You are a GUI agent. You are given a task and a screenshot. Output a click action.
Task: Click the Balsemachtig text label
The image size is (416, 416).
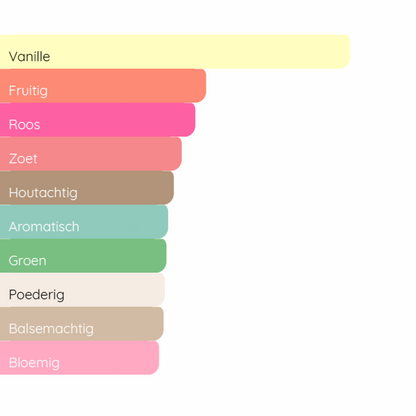point(51,329)
